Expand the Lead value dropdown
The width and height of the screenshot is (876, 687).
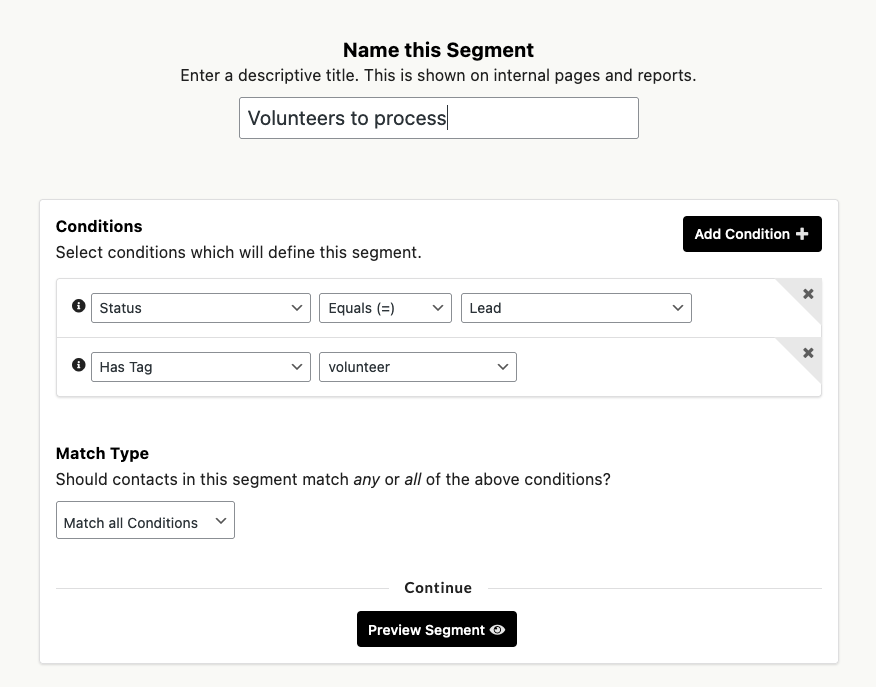tap(576, 308)
